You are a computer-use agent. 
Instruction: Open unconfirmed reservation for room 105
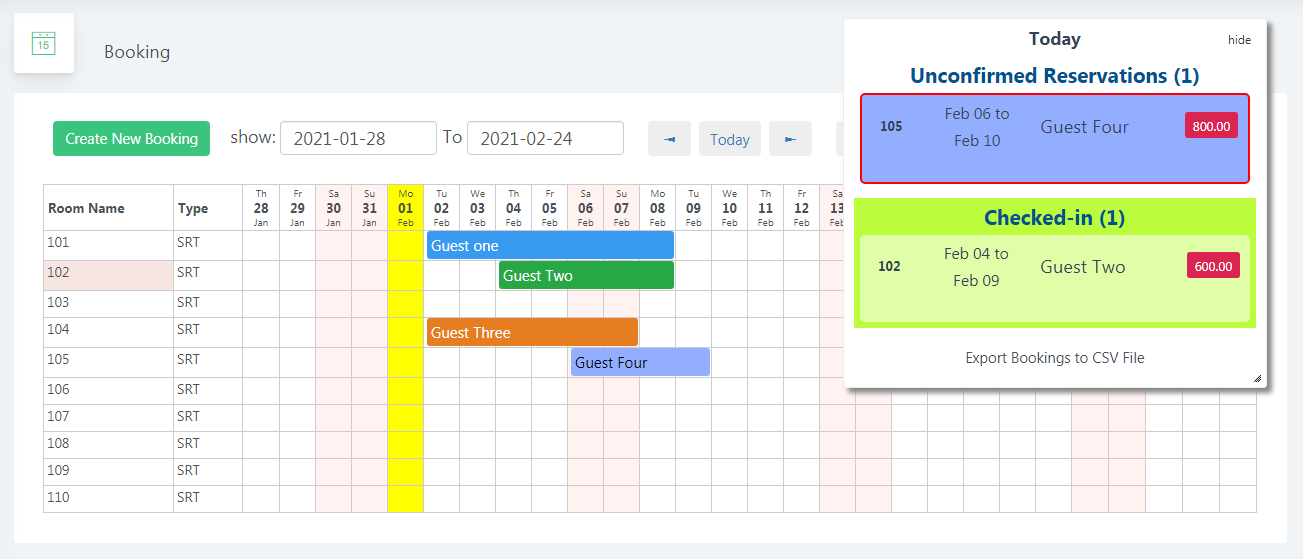pos(1054,138)
